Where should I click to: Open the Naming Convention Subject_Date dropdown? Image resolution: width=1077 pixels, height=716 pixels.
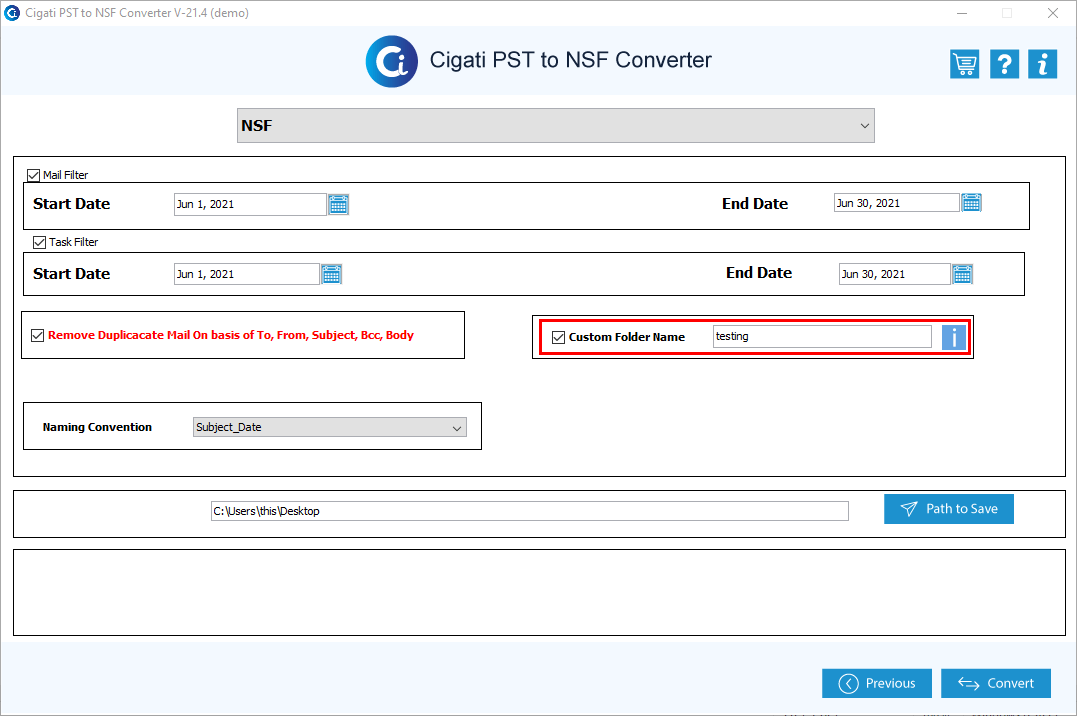[330, 427]
